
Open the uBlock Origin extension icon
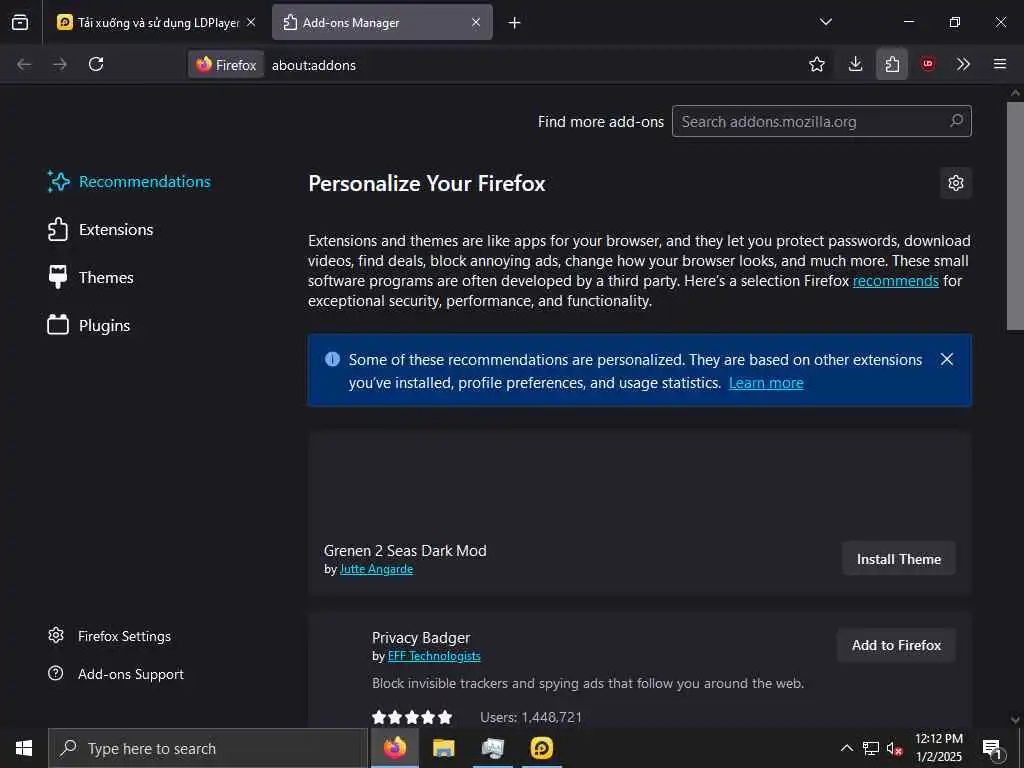pyautogui.click(x=928, y=64)
